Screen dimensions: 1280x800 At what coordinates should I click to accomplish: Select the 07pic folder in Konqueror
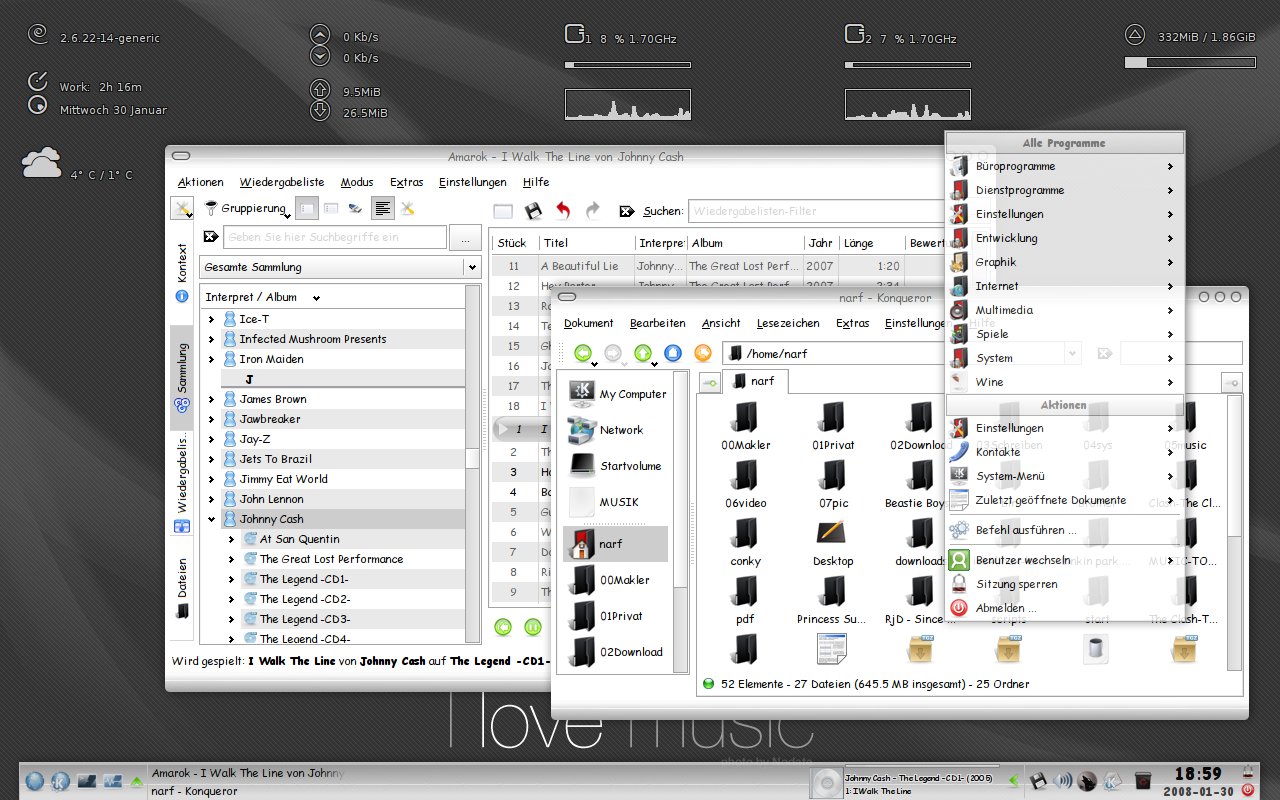833,483
